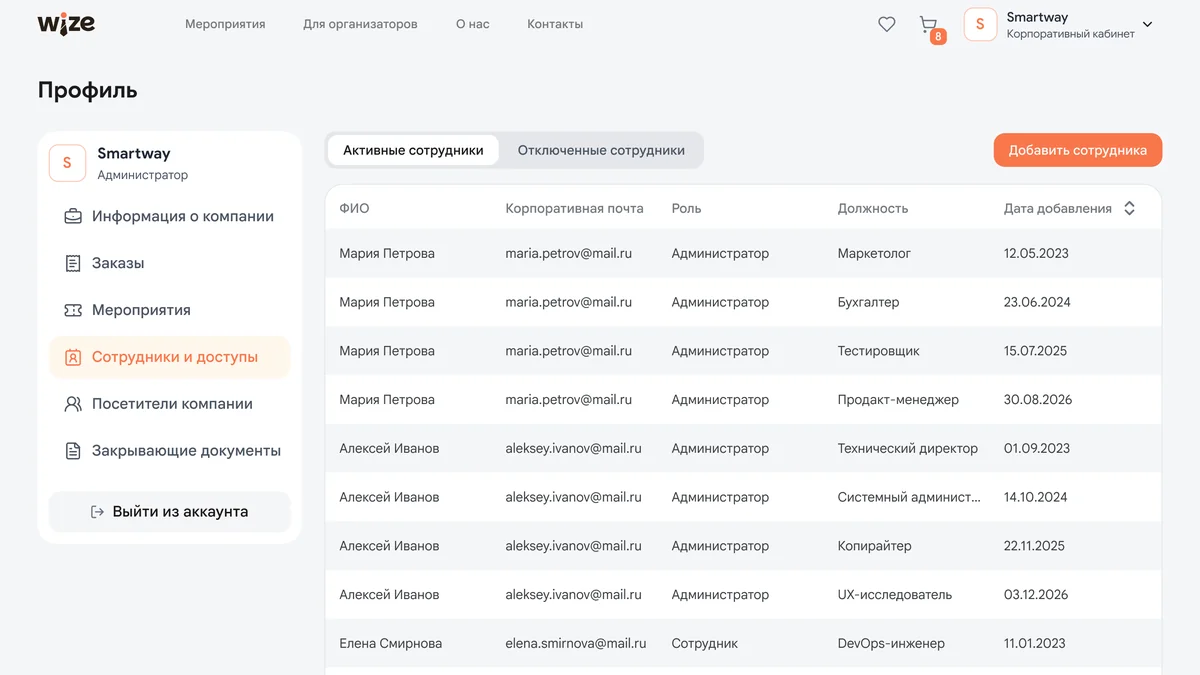Click the employees and access badge icon
Screen dimensions: 1200x675
coord(73,357)
